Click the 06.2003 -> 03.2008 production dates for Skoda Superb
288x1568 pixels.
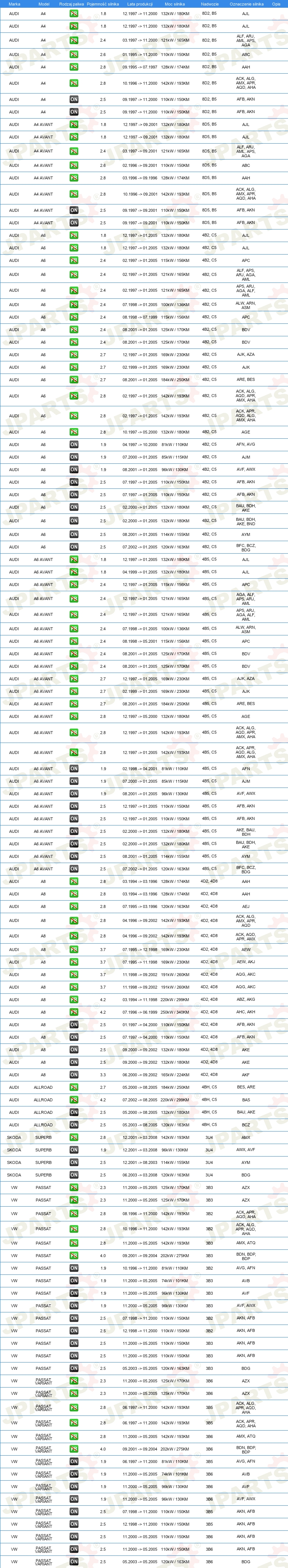point(140,1175)
